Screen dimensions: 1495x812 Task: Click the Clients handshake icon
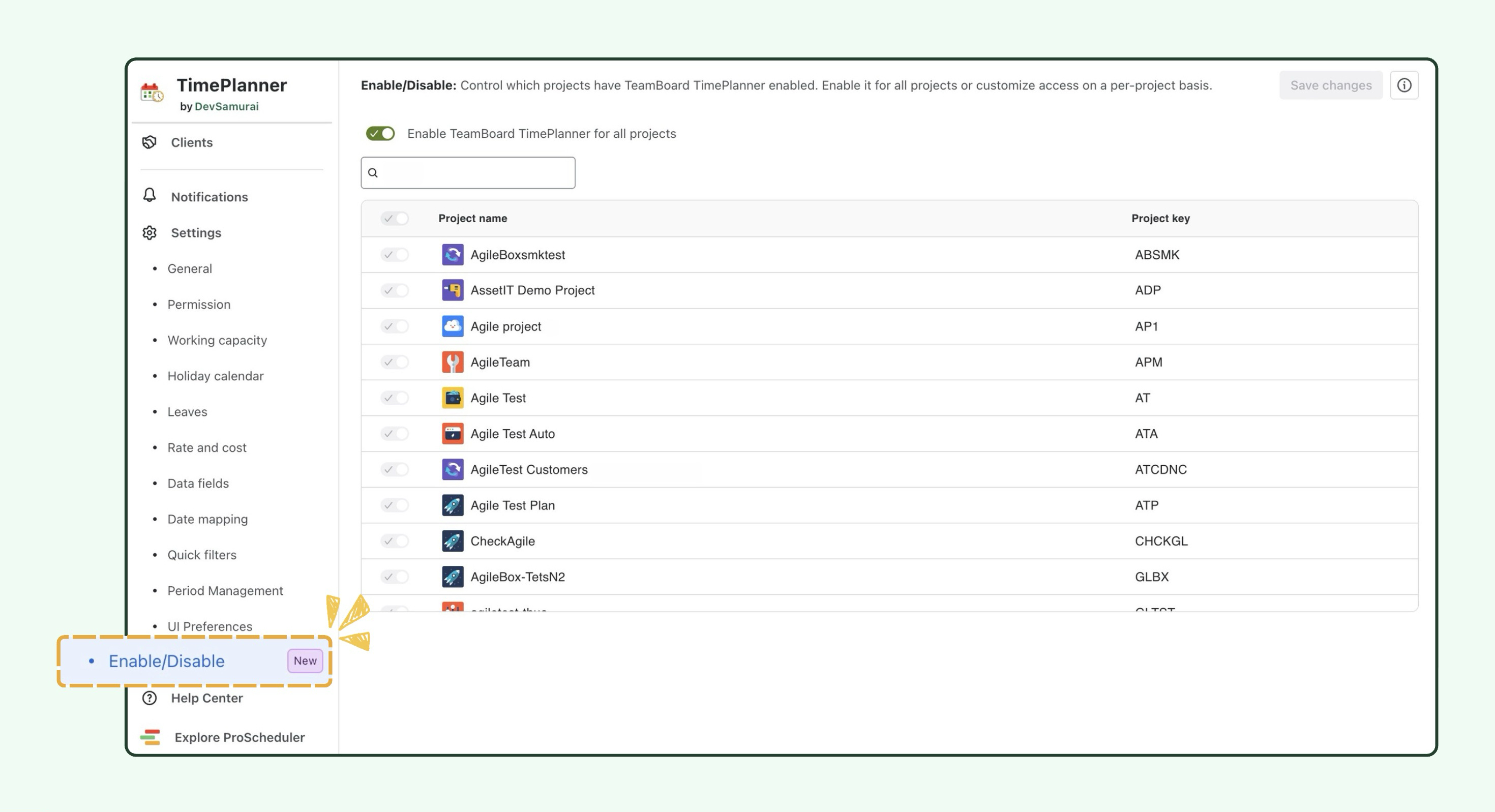(x=149, y=142)
